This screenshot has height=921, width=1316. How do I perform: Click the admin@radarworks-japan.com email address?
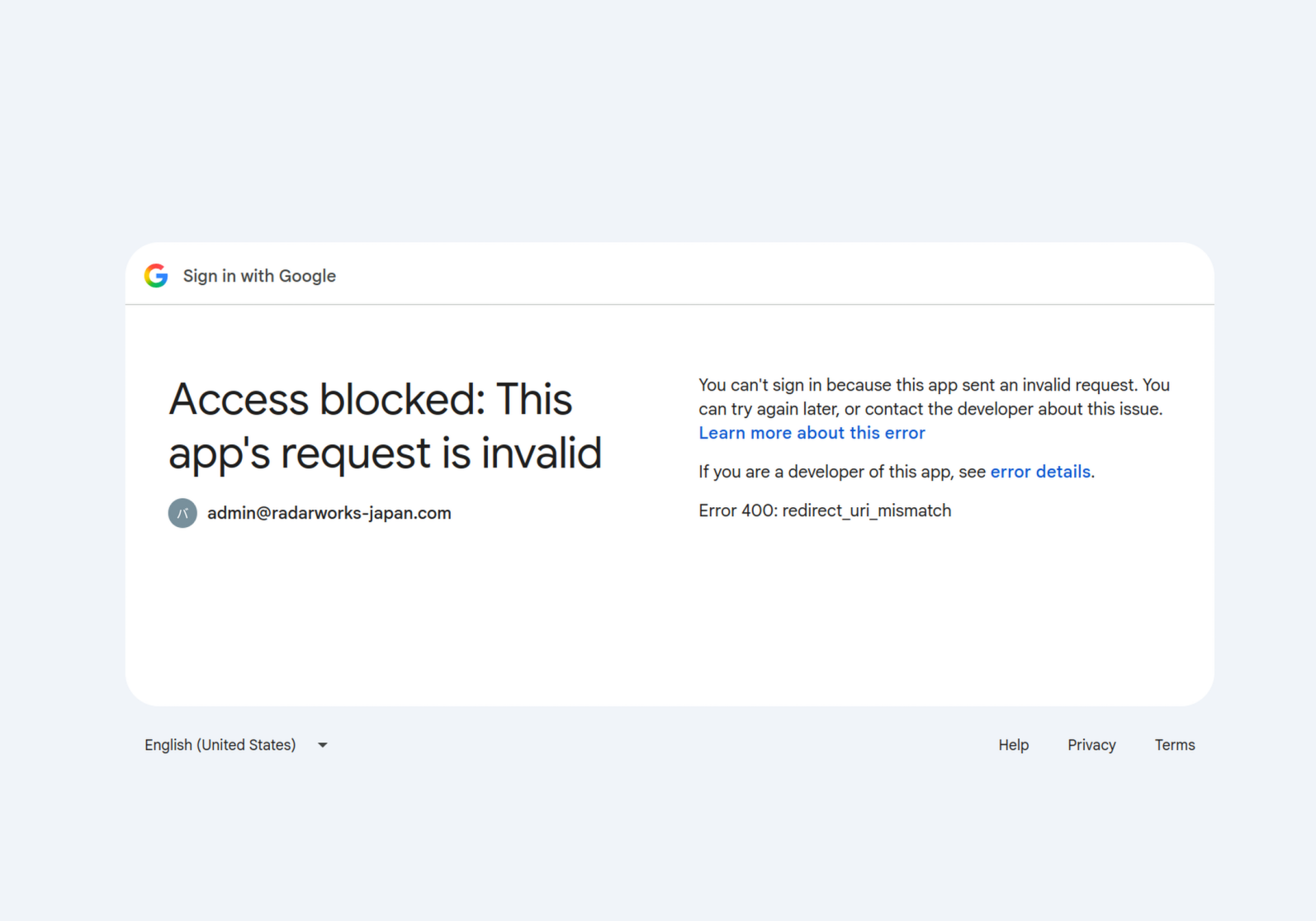(329, 513)
